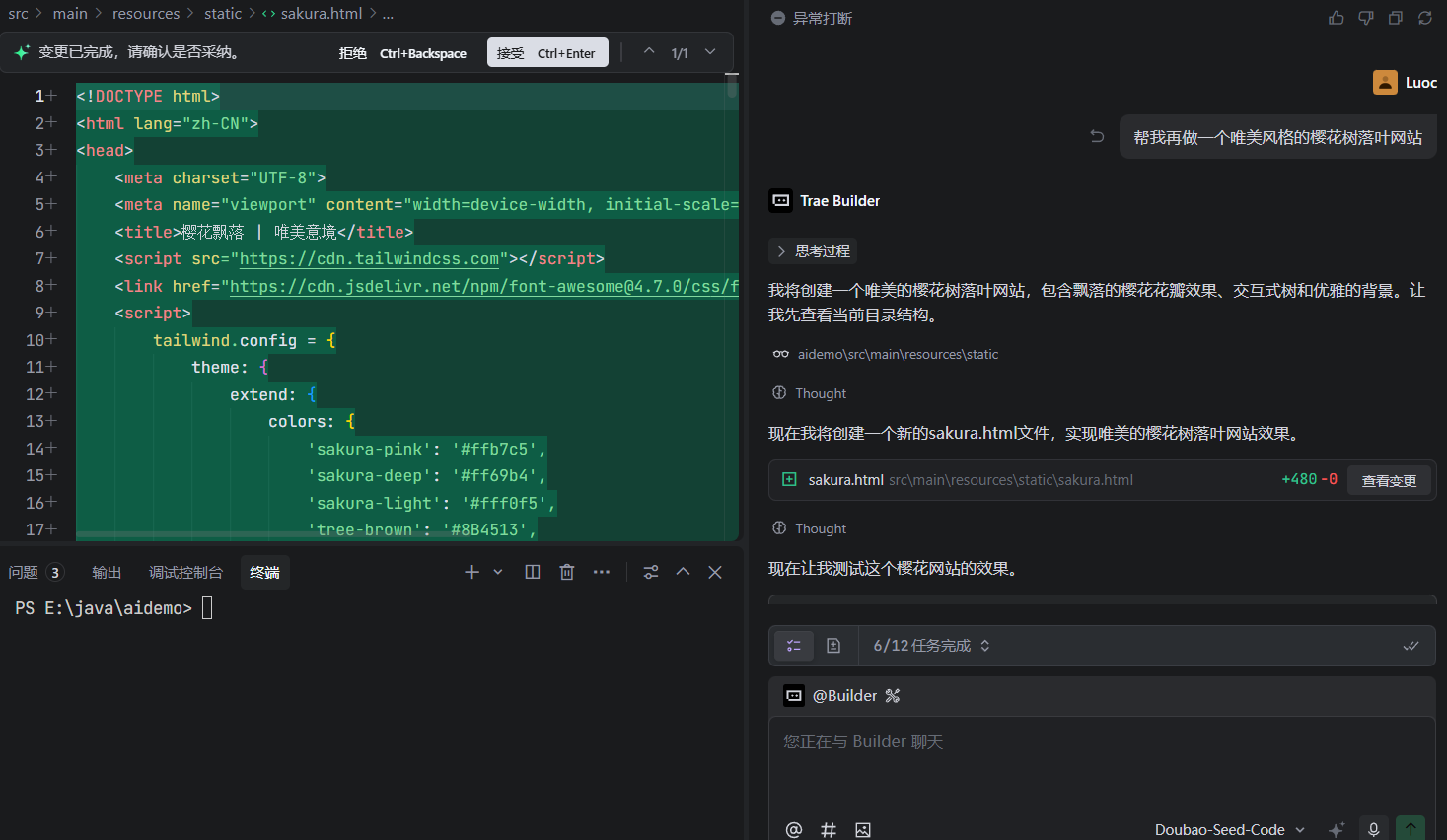Click the sakura.html breadcrumb item
This screenshot has height=840, width=1447.
(312, 14)
